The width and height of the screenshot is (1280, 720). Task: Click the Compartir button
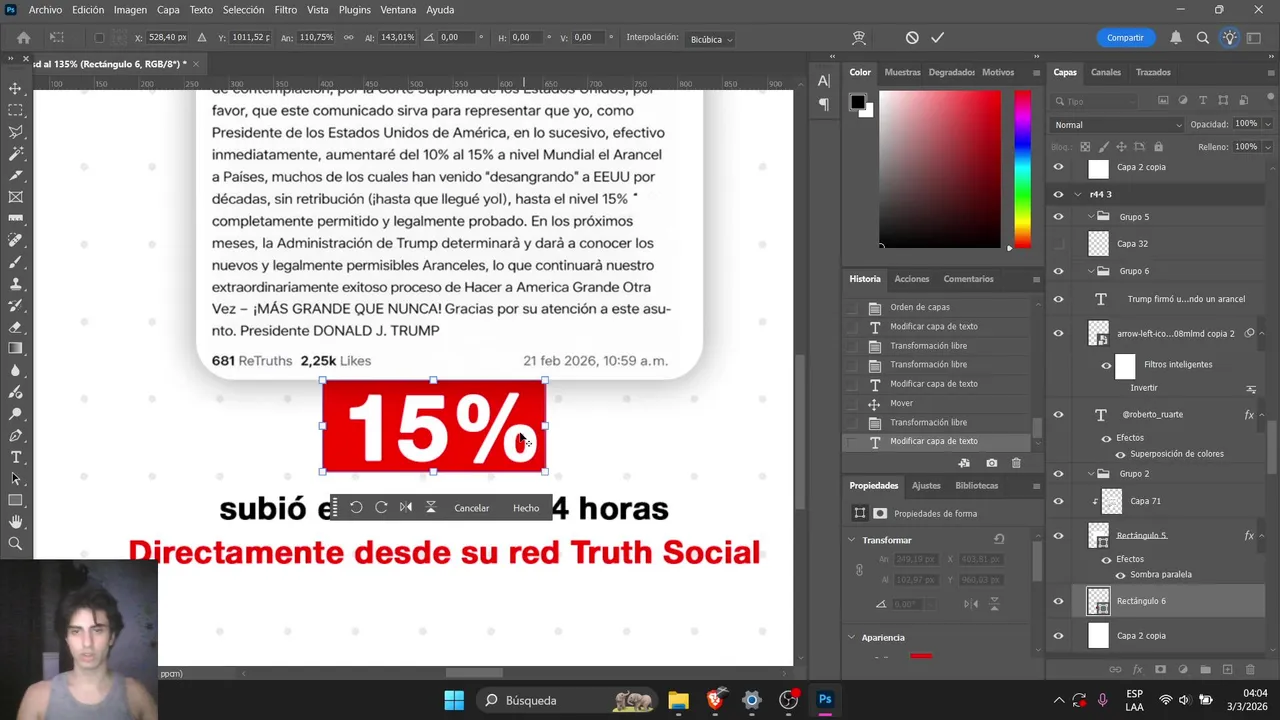click(1125, 38)
